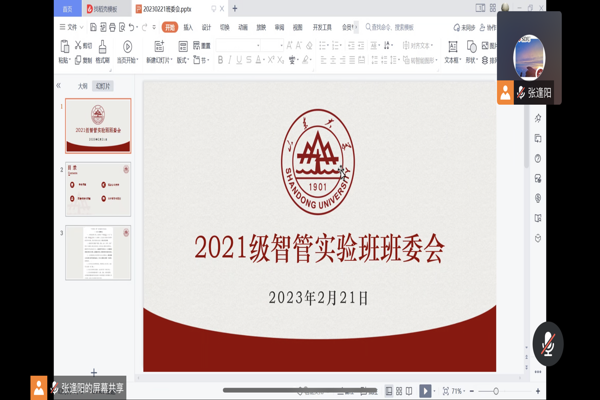Click the Save icon in quick toolbar

tap(93, 27)
